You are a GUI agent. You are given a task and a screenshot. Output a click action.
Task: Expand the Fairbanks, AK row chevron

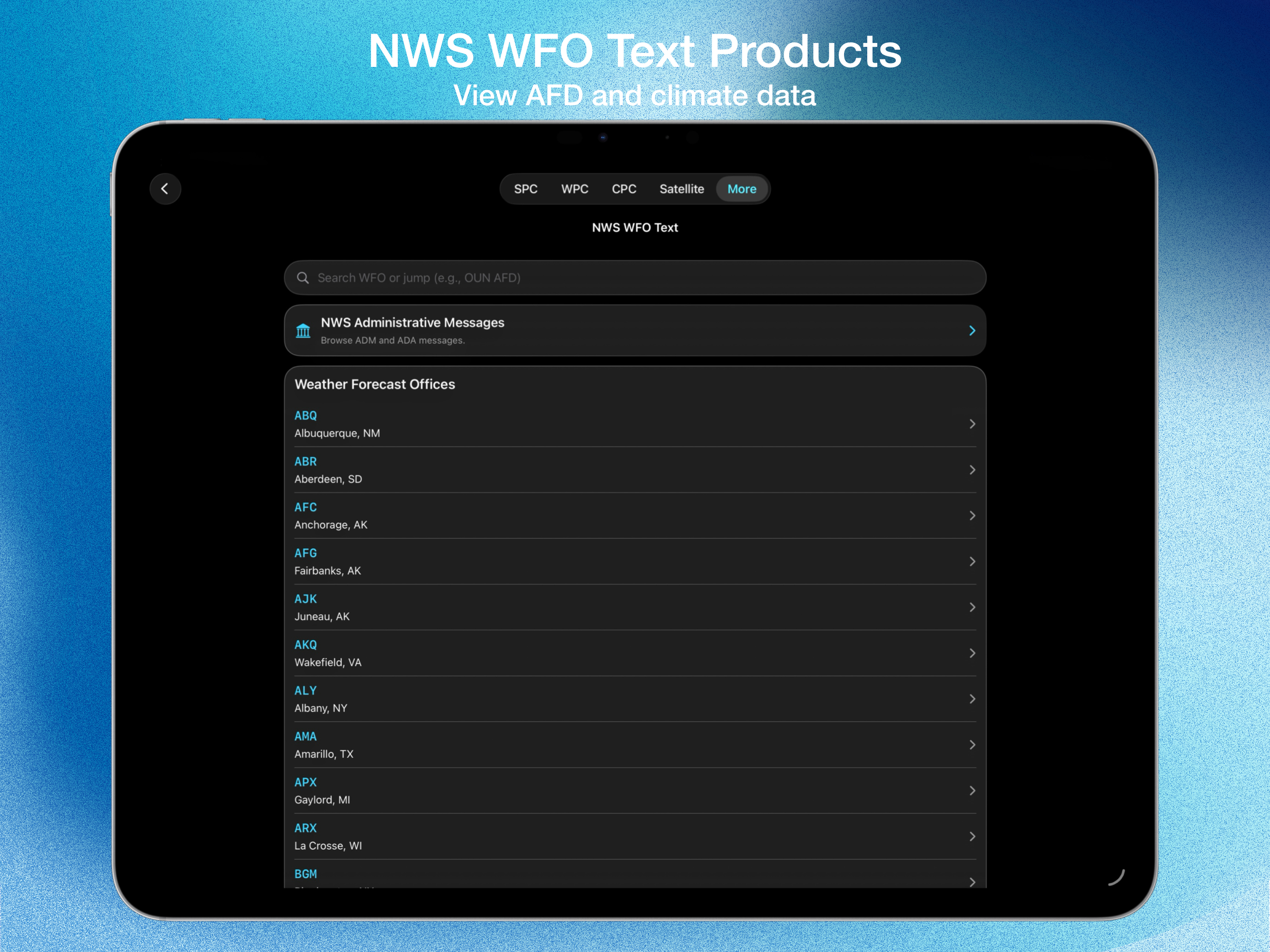click(x=972, y=562)
